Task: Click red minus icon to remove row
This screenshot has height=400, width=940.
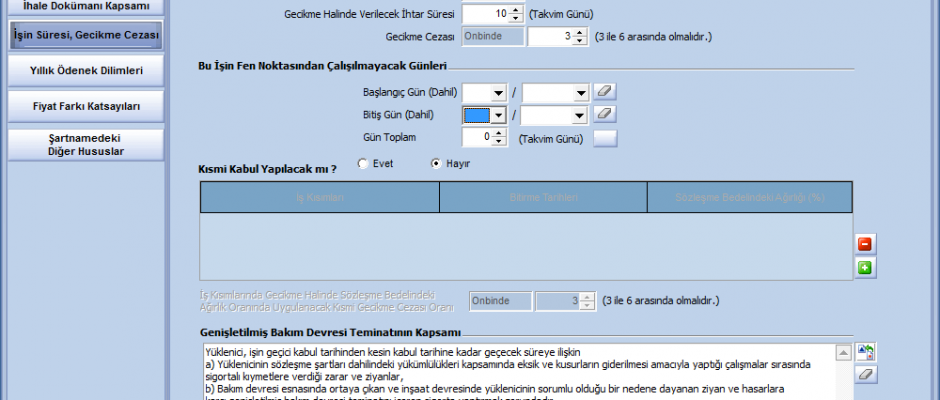Action: click(x=865, y=244)
